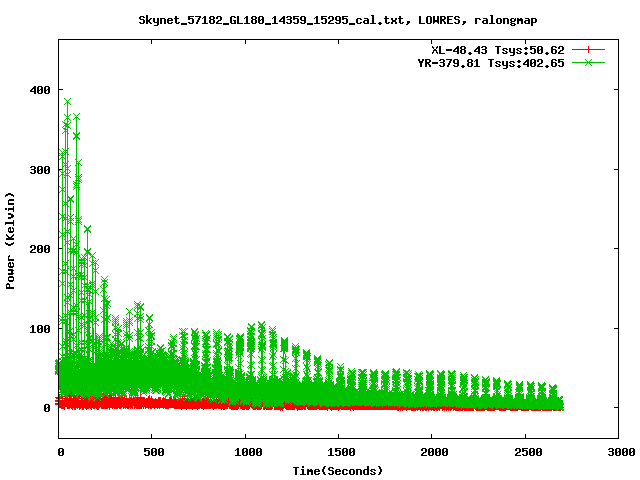Click the x-axis tick label 500
Viewport: 640px width, 480px height.
click(x=154, y=452)
